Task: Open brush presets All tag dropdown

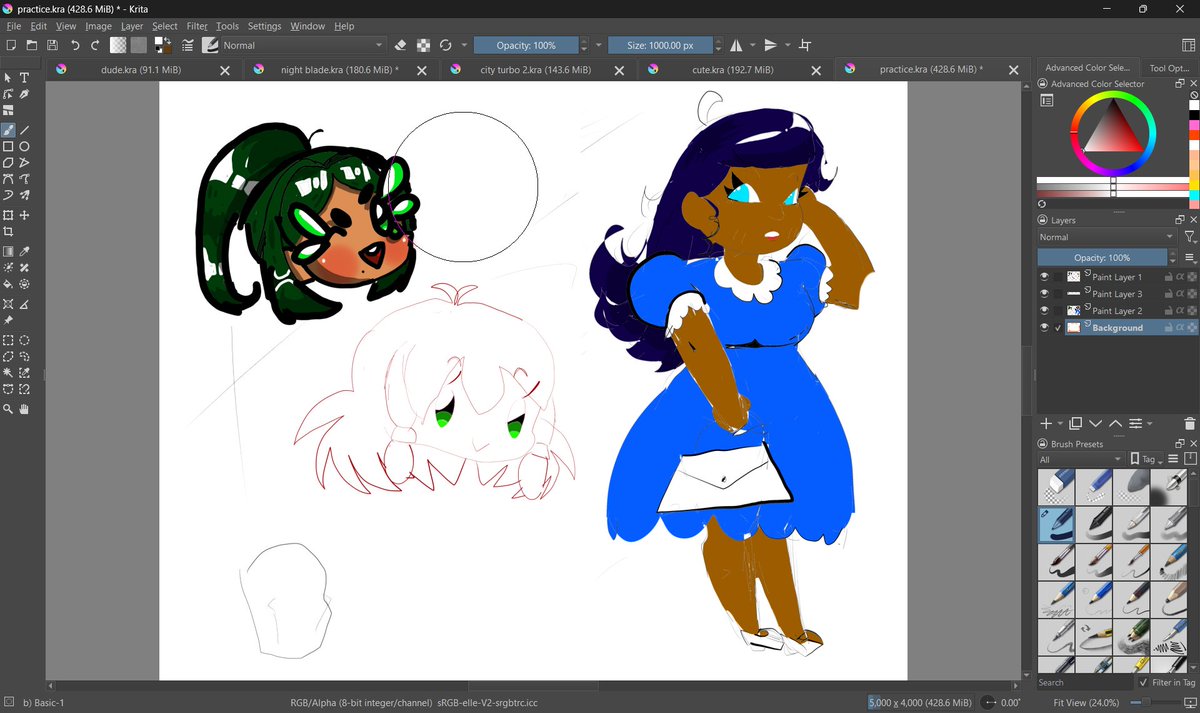Action: [1081, 459]
